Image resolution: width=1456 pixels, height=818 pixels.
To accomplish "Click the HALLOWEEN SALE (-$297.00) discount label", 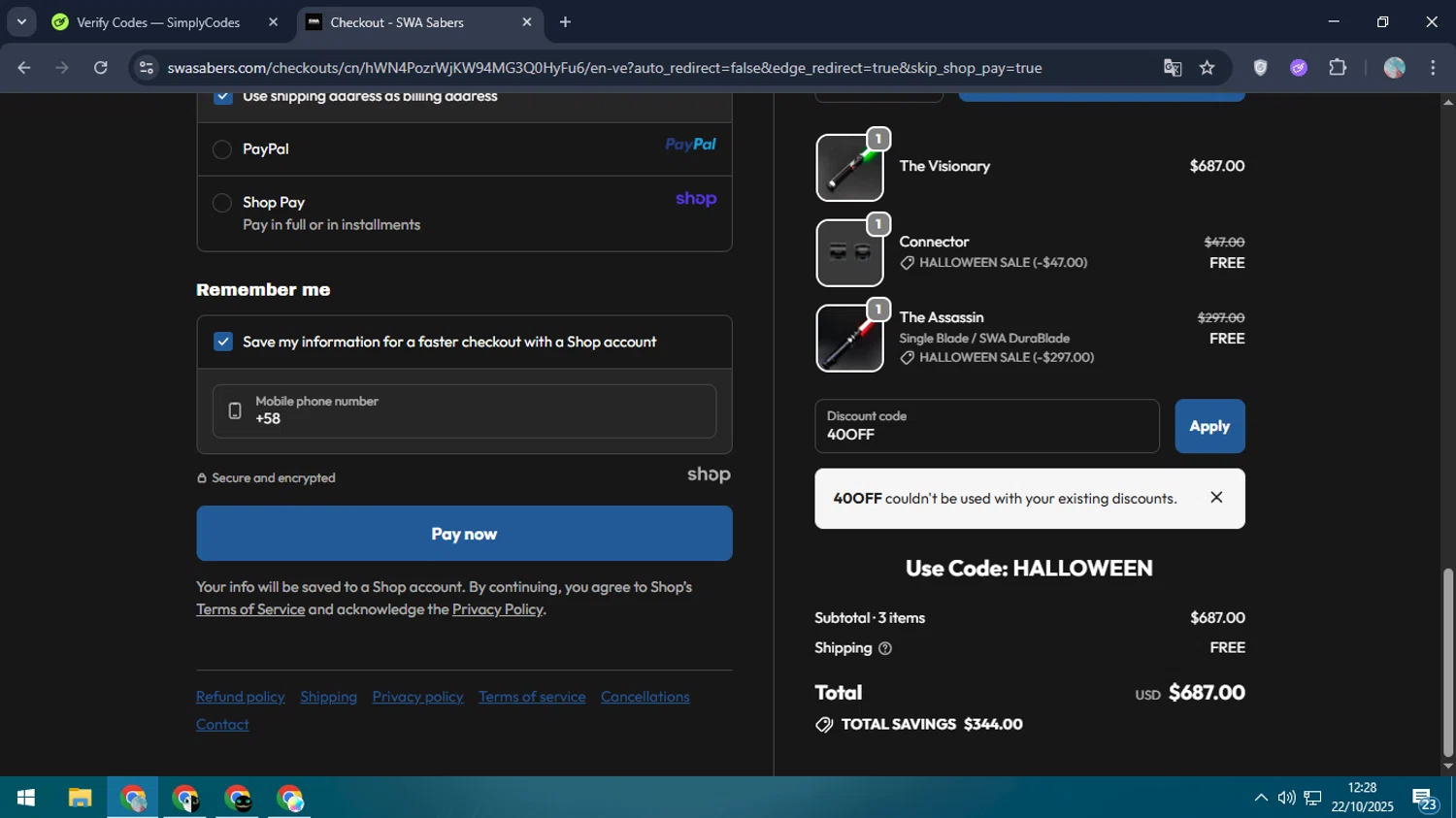I will (x=997, y=358).
